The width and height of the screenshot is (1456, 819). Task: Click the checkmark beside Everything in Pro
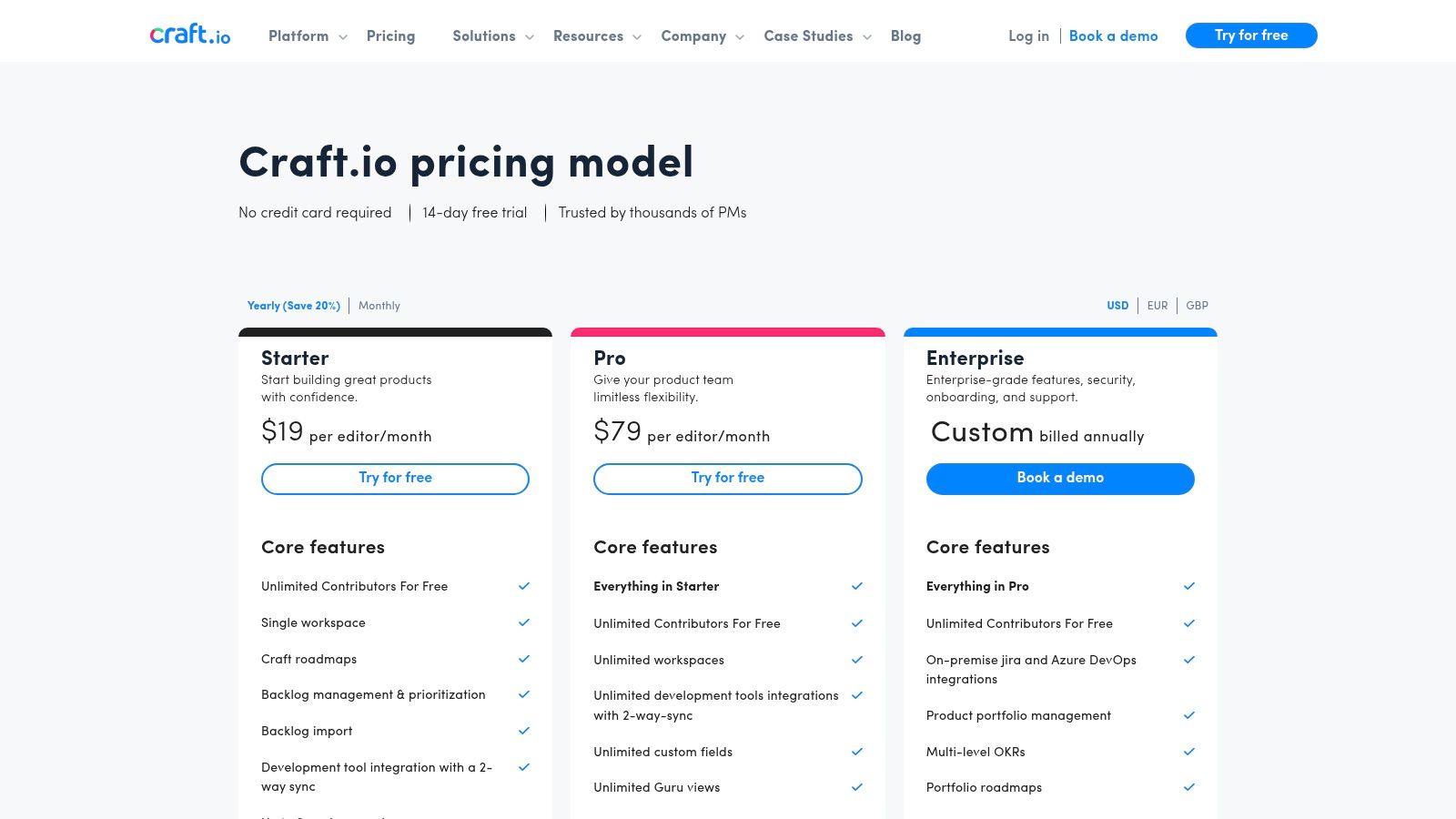coord(1188,586)
